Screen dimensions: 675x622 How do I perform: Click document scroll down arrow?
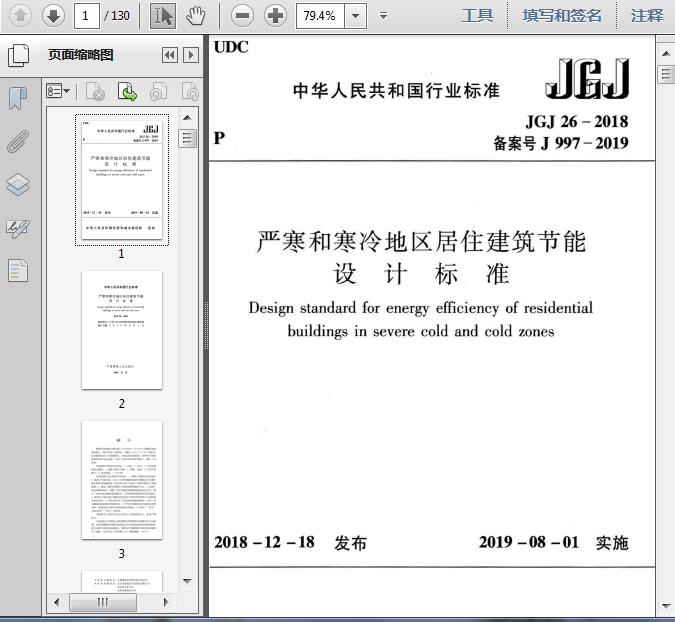(x=666, y=606)
